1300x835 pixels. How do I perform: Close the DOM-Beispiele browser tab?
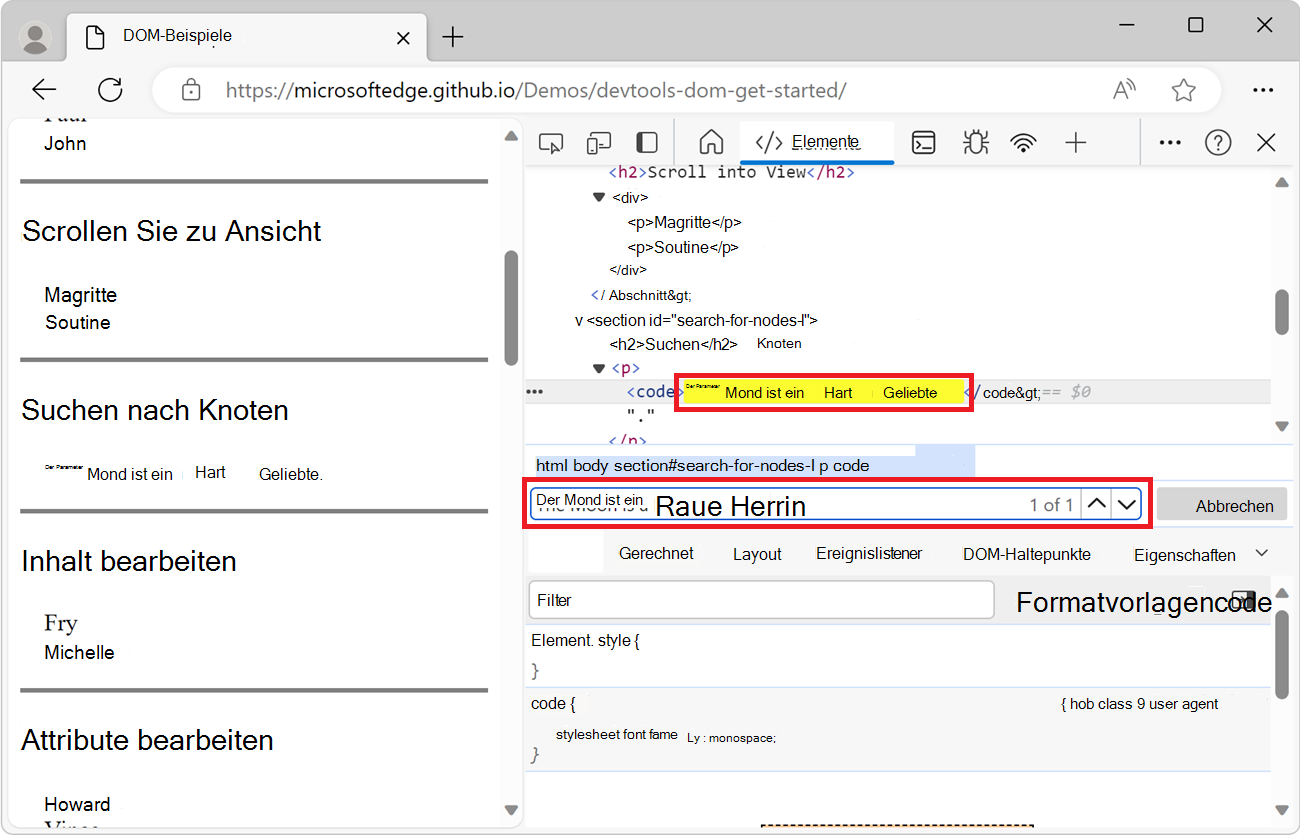click(403, 38)
